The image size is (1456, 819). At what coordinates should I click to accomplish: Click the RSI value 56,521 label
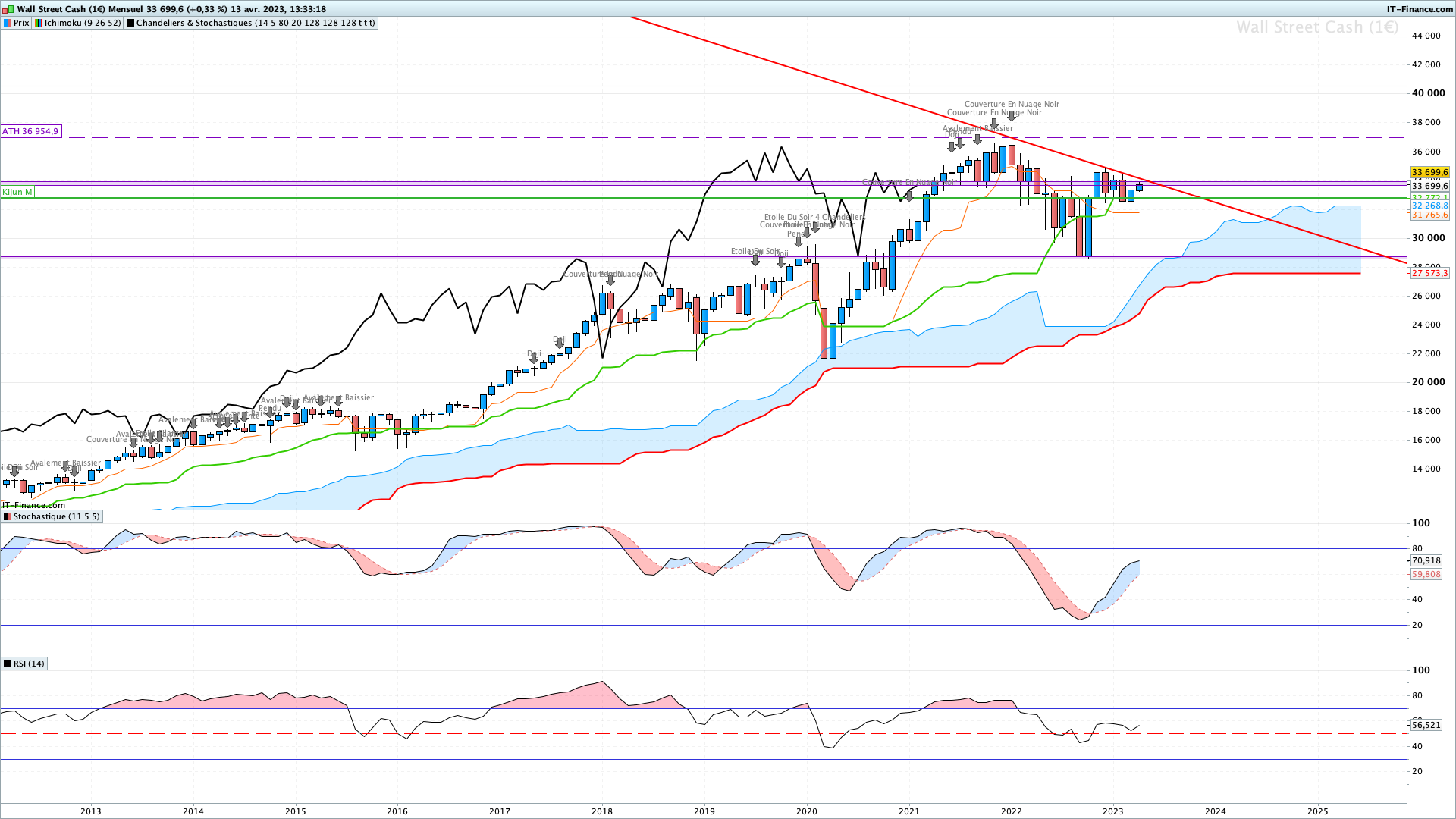[x=1426, y=725]
